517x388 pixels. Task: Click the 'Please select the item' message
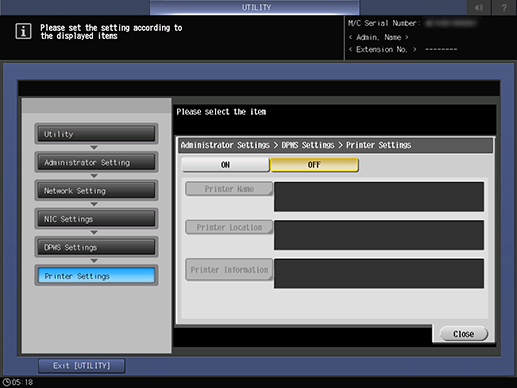[221, 112]
